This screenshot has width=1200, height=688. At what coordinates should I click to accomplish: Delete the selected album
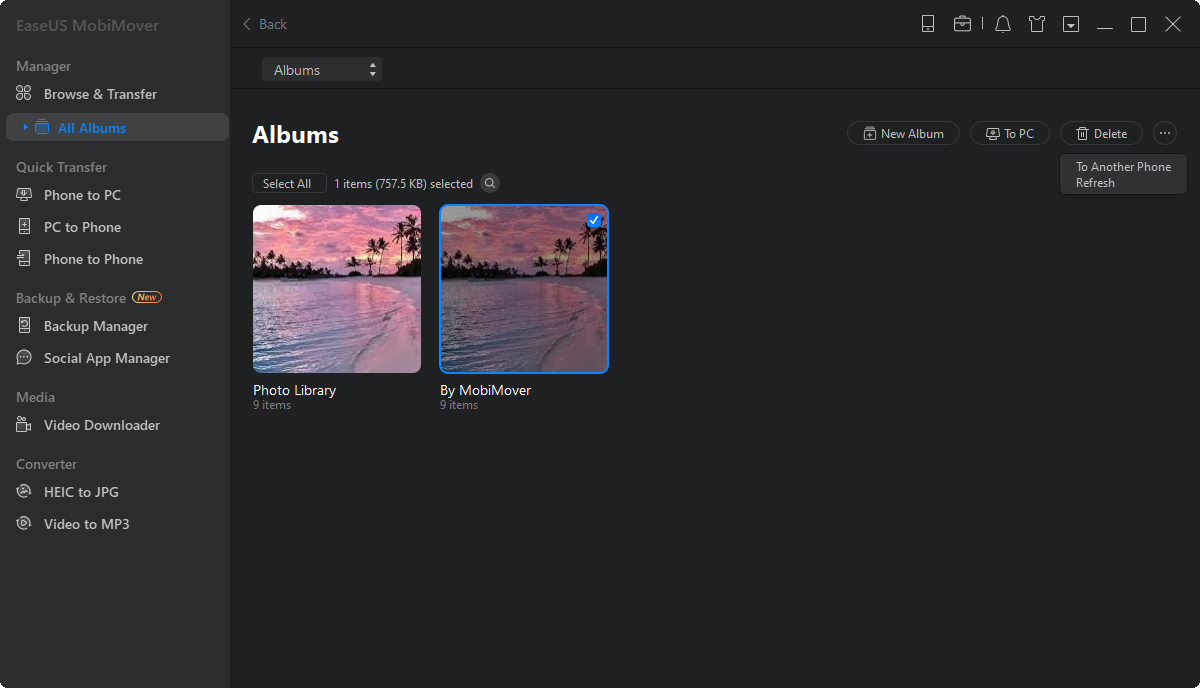(1101, 133)
